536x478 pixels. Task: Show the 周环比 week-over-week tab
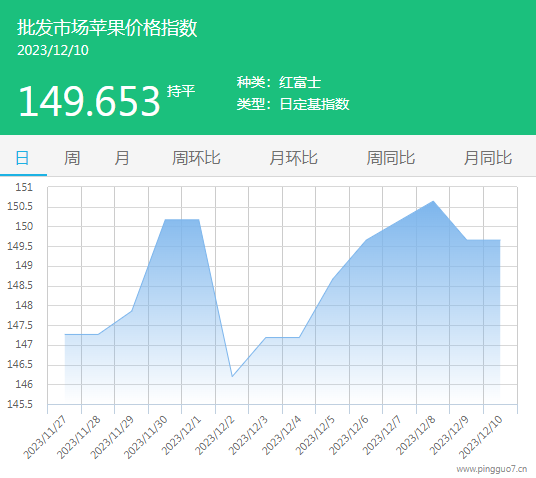[x=196, y=158]
